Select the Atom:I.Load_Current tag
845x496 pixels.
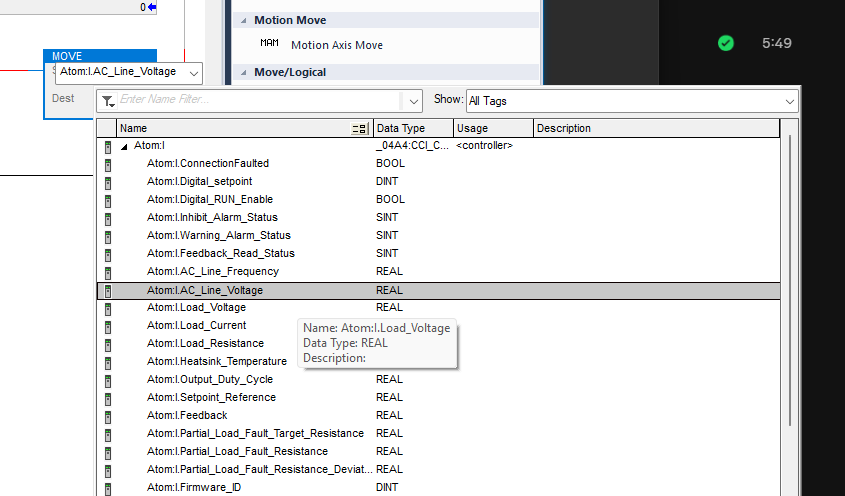coord(196,326)
